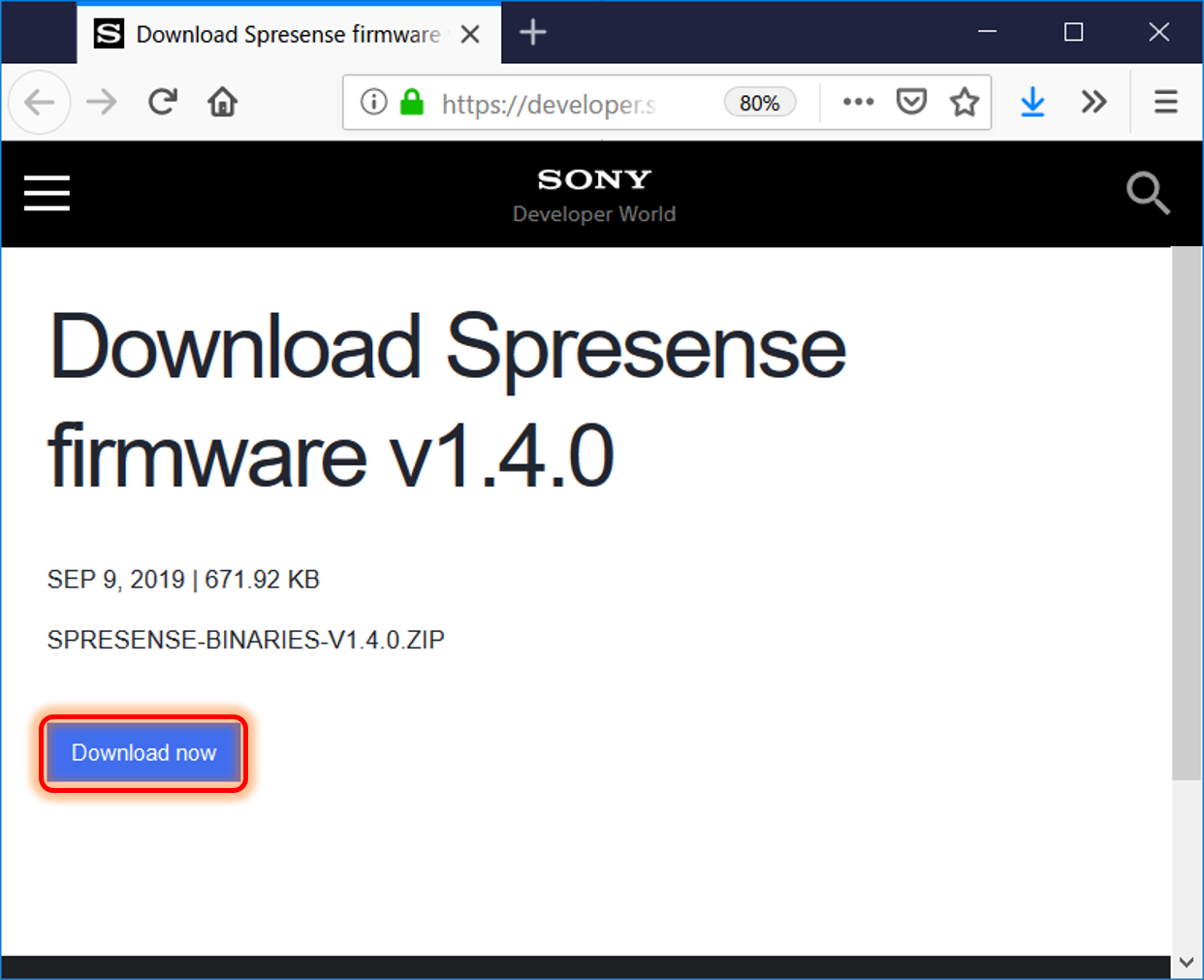Reload the current page
Image resolution: width=1204 pixels, height=980 pixels.
[162, 102]
